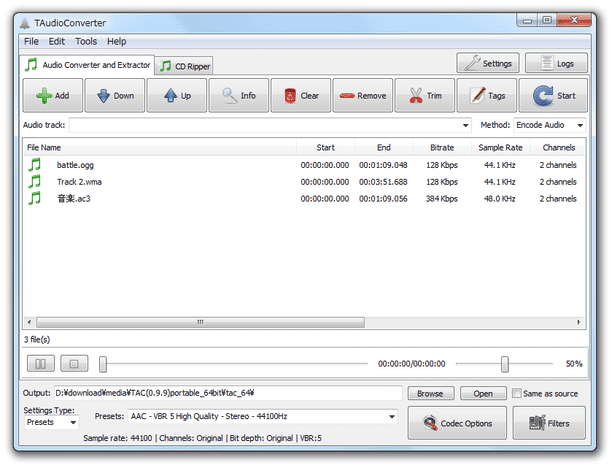Click the music note icon beside Track 2.wma

click(x=34, y=182)
